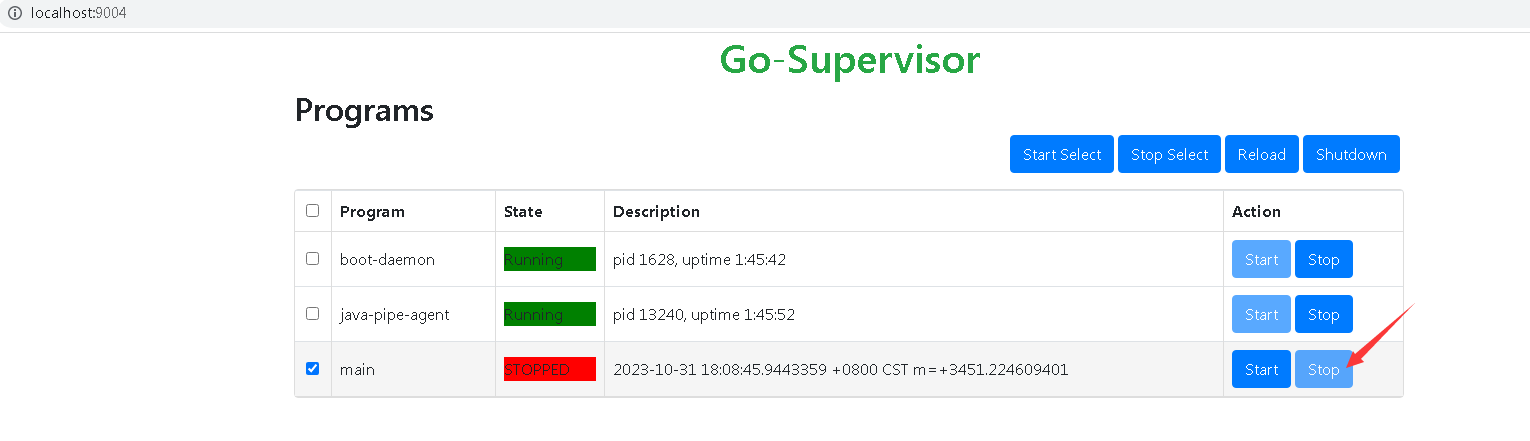Click the Shutdown button
Screen dimensions: 1530x441
1351,154
